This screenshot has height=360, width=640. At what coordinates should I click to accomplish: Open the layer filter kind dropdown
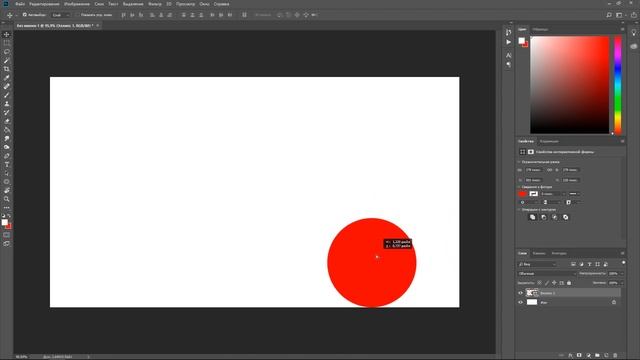point(537,264)
